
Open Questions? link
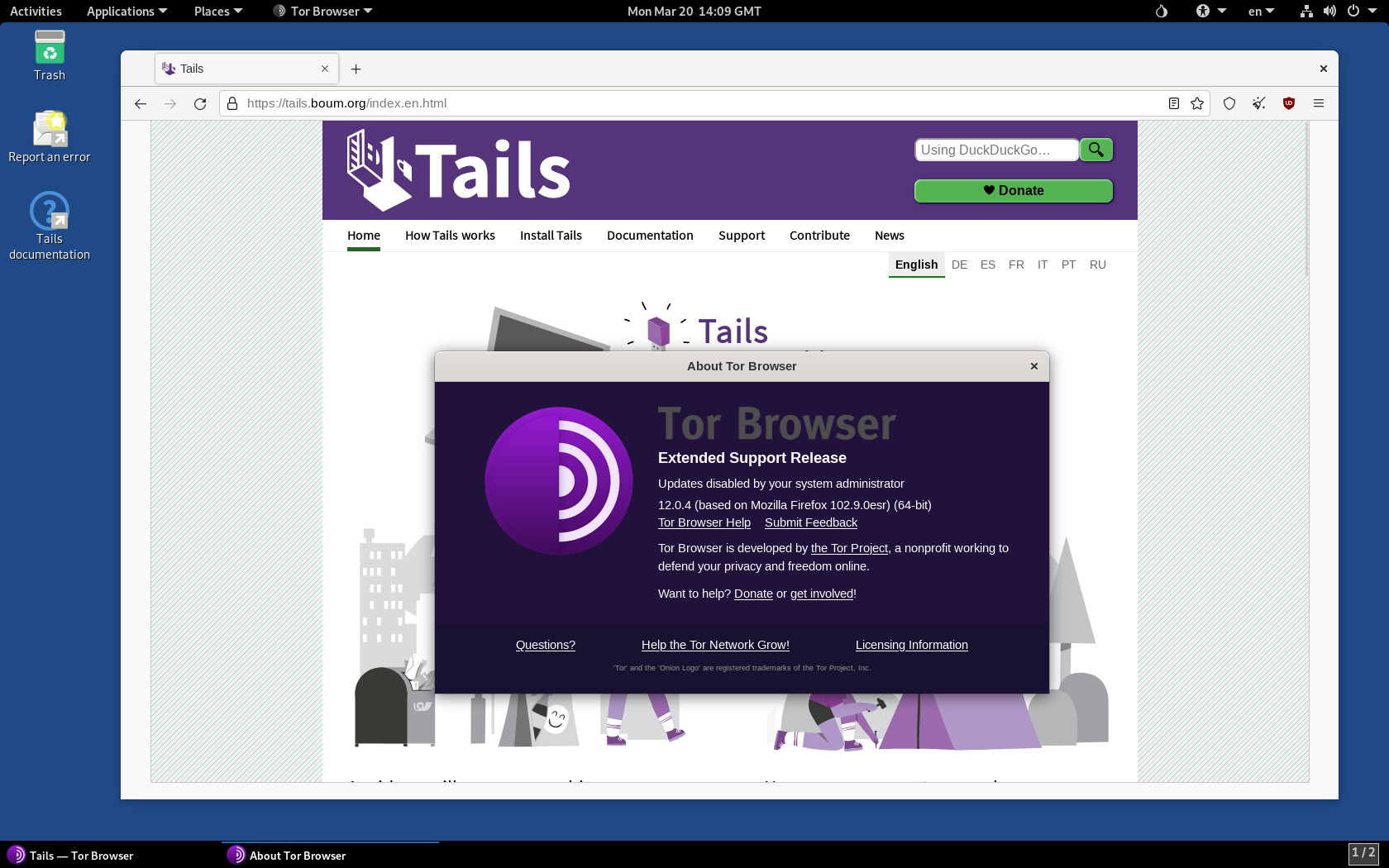(x=546, y=645)
